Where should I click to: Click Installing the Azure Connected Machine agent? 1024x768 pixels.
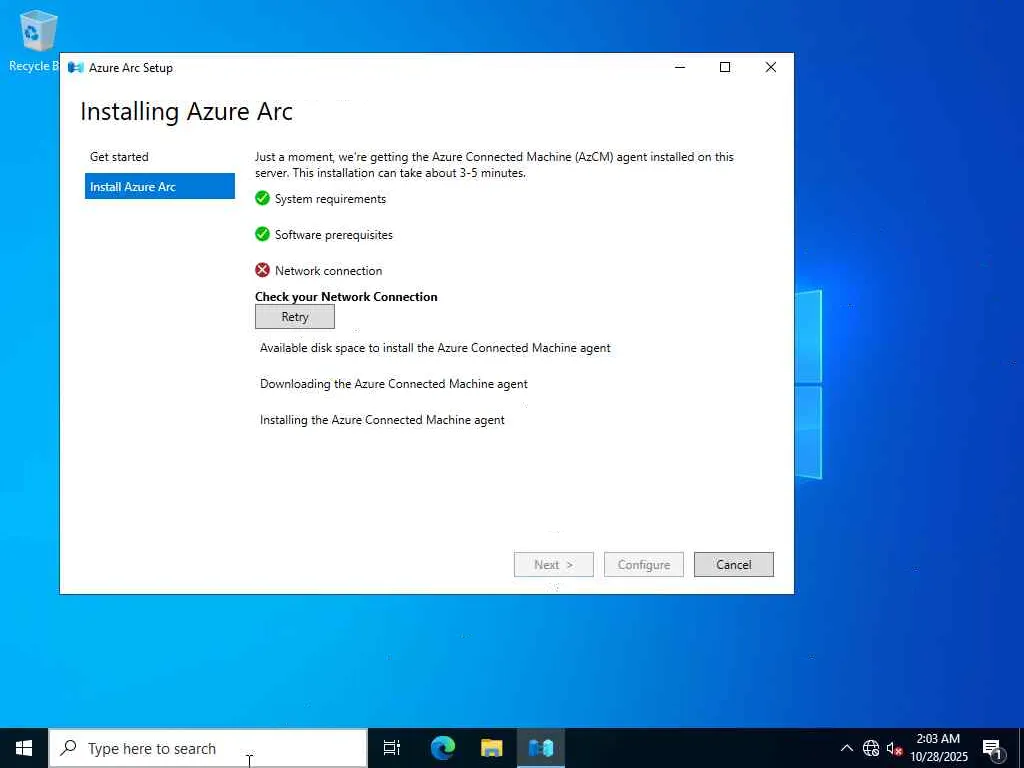pos(382,420)
